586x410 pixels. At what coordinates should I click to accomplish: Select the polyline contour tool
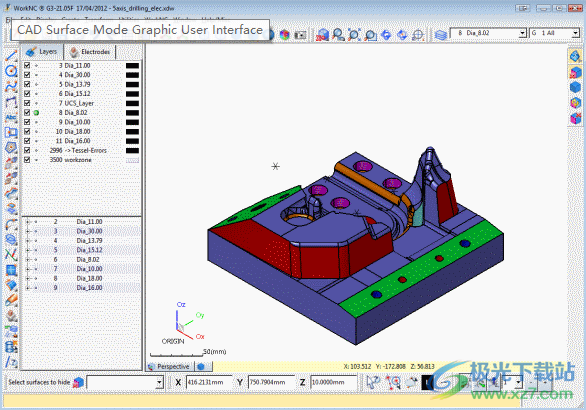tap(11, 102)
